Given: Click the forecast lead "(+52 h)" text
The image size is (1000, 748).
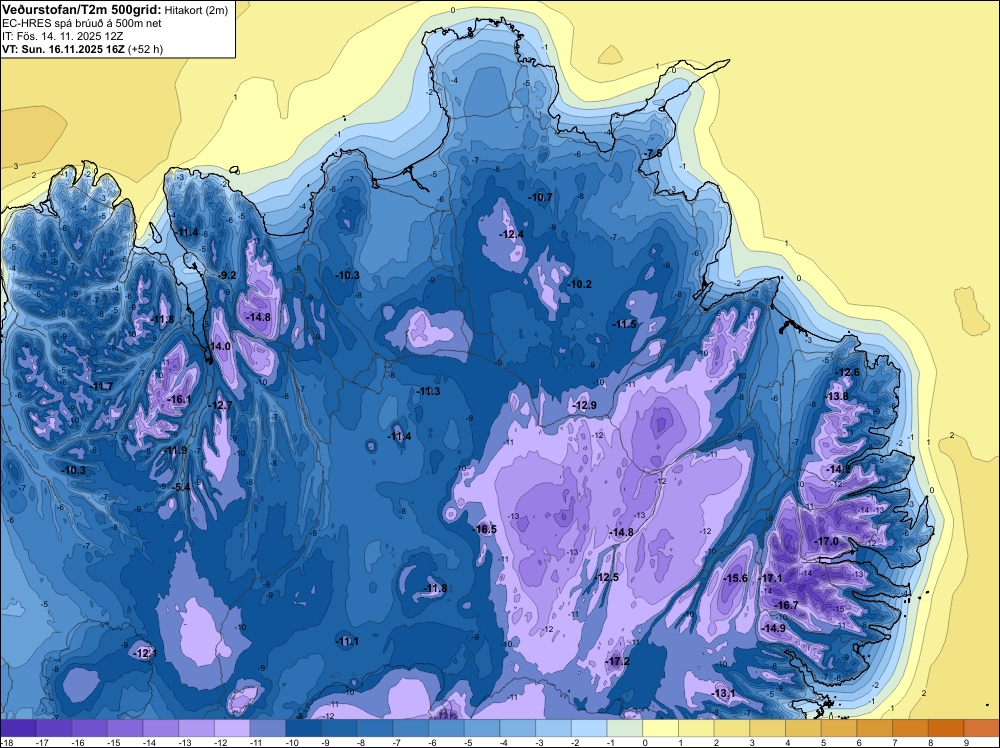Looking at the screenshot, I should click(x=145, y=49).
